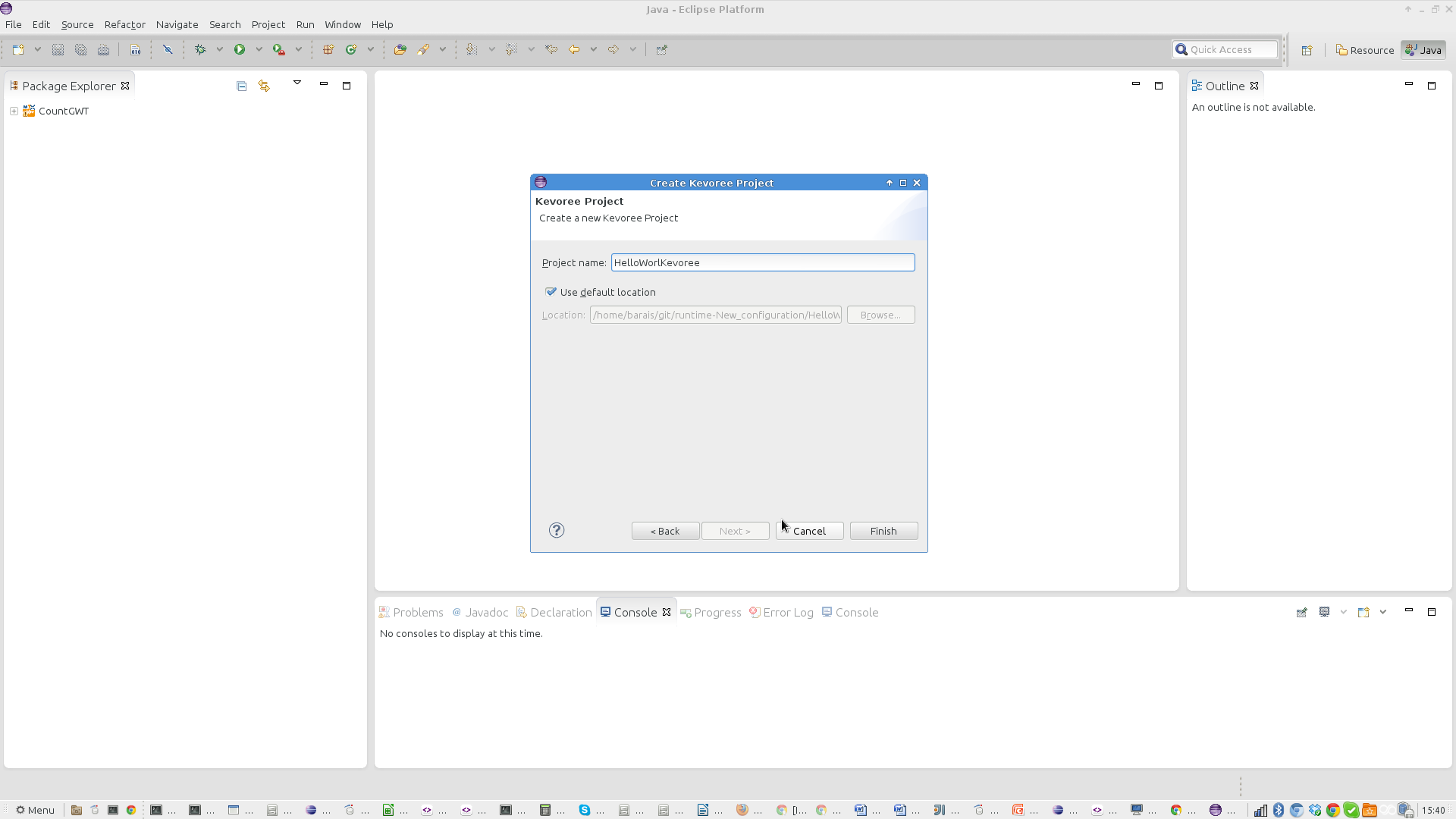Click the Run External Tools icon
The width and height of the screenshot is (1456, 819).
(x=279, y=49)
